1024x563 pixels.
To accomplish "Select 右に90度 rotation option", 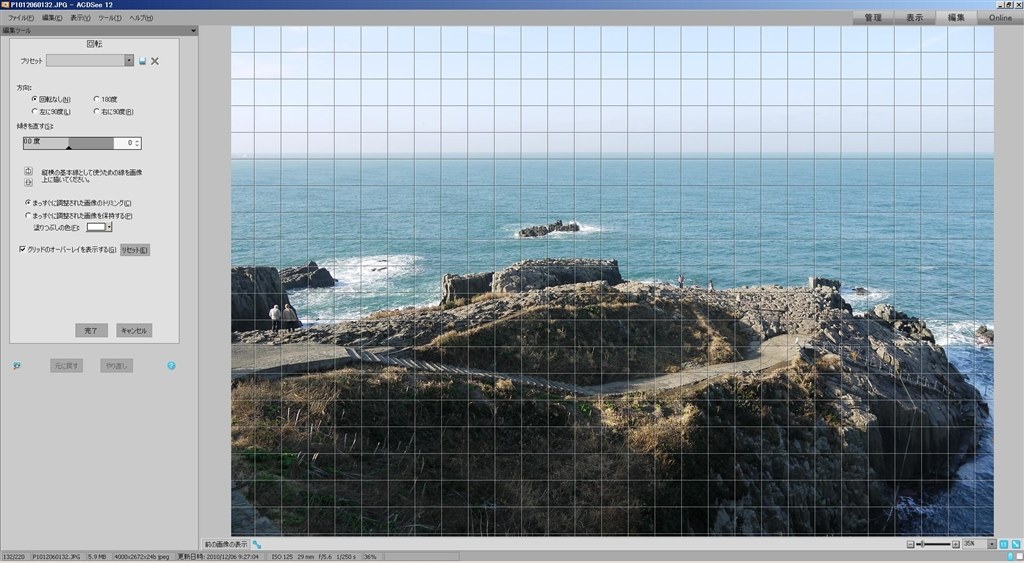I will 113,112.
